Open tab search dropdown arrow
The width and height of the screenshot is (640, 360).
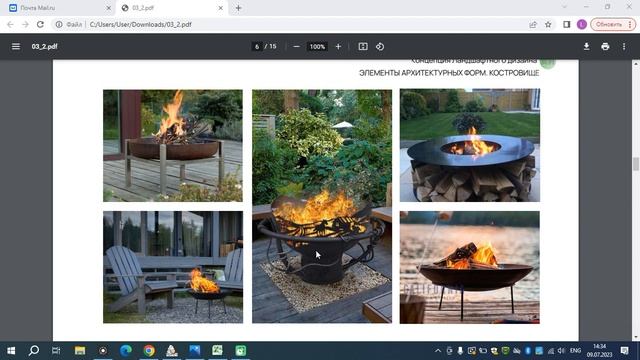(x=564, y=7)
